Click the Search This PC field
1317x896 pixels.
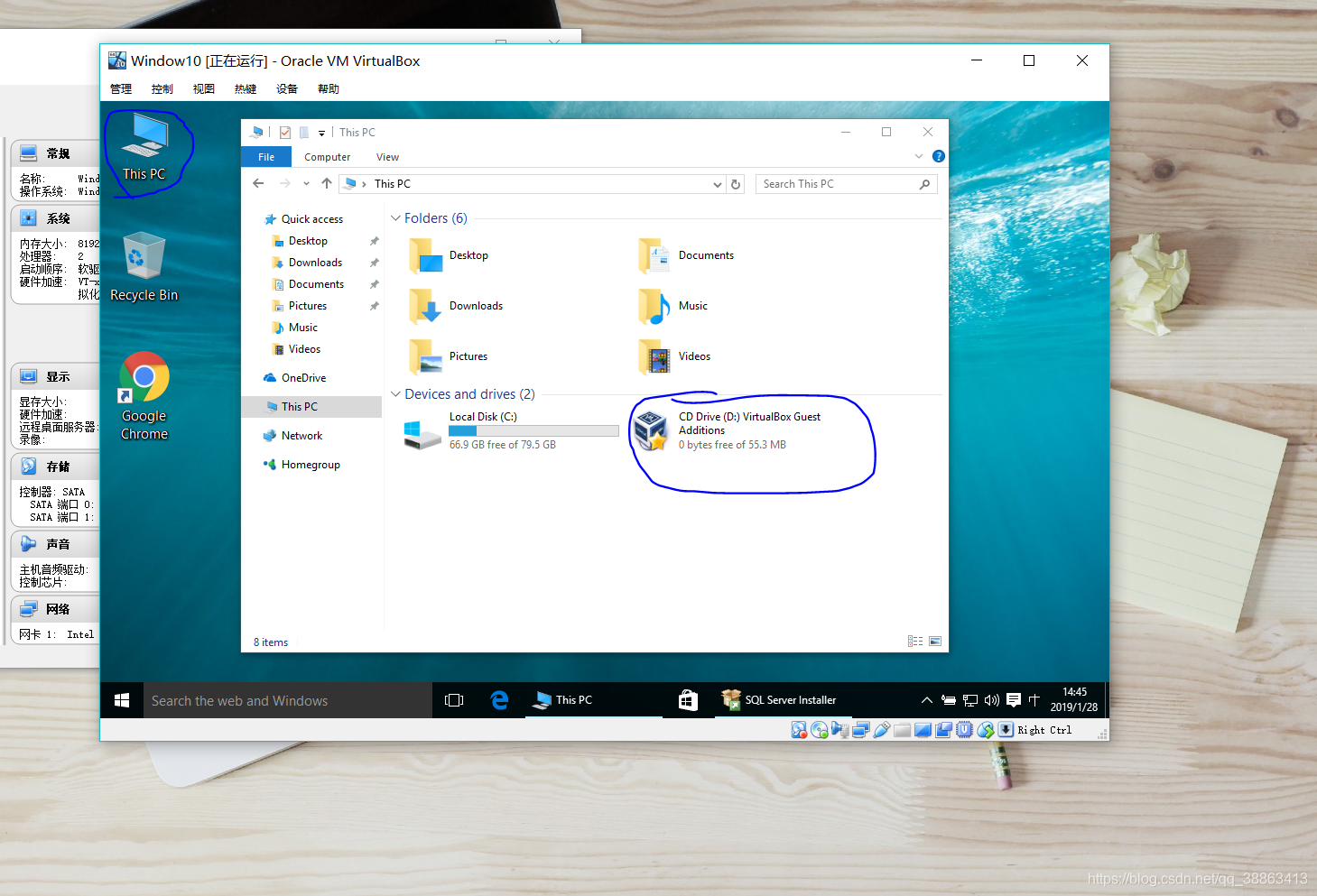coord(847,184)
